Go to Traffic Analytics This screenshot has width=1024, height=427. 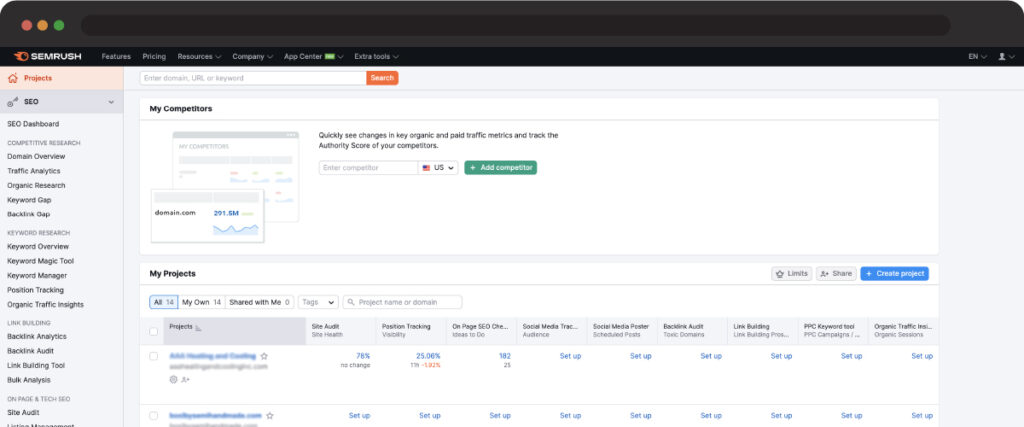click(x=33, y=171)
